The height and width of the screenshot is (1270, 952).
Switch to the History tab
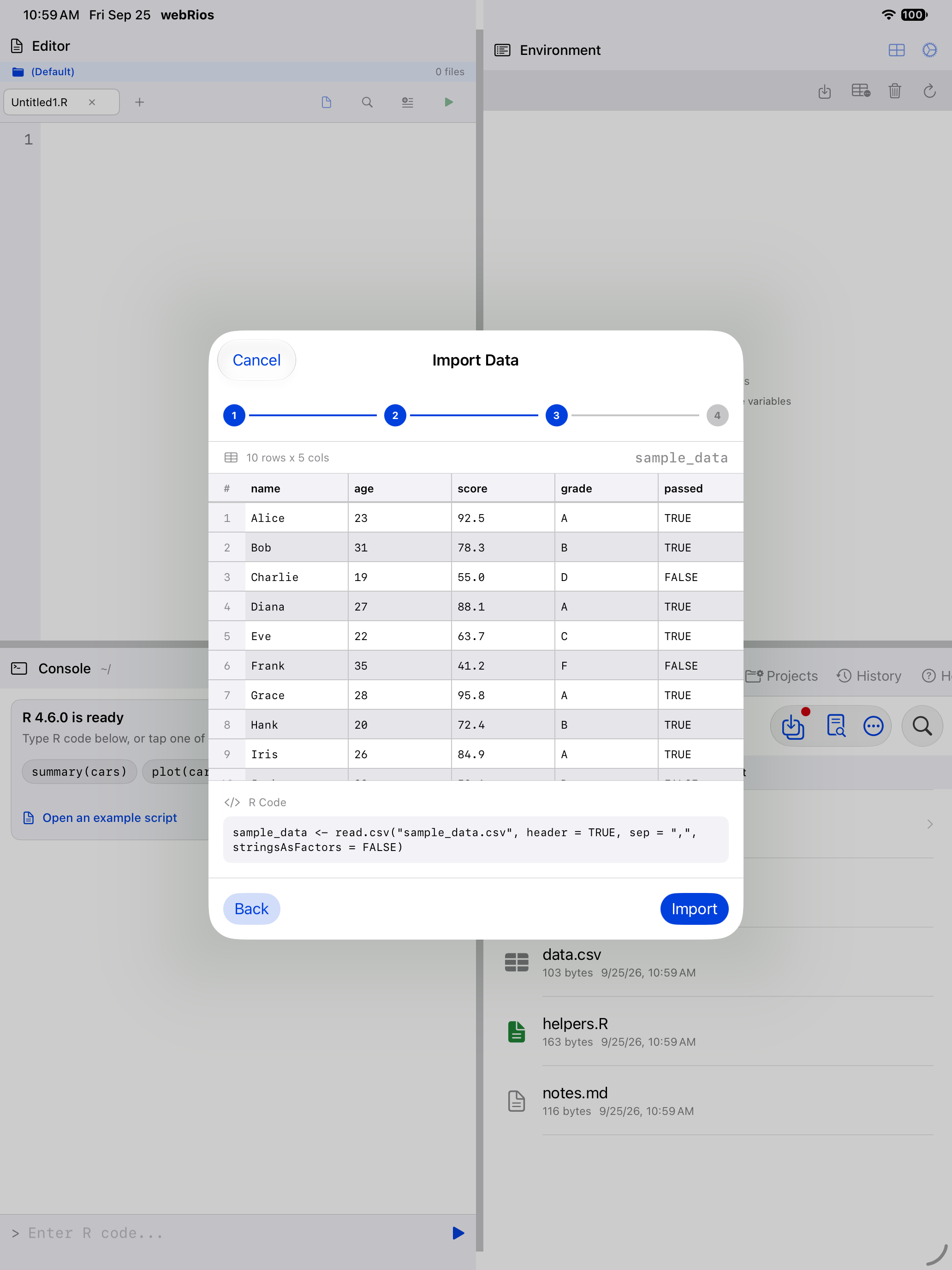(869, 676)
